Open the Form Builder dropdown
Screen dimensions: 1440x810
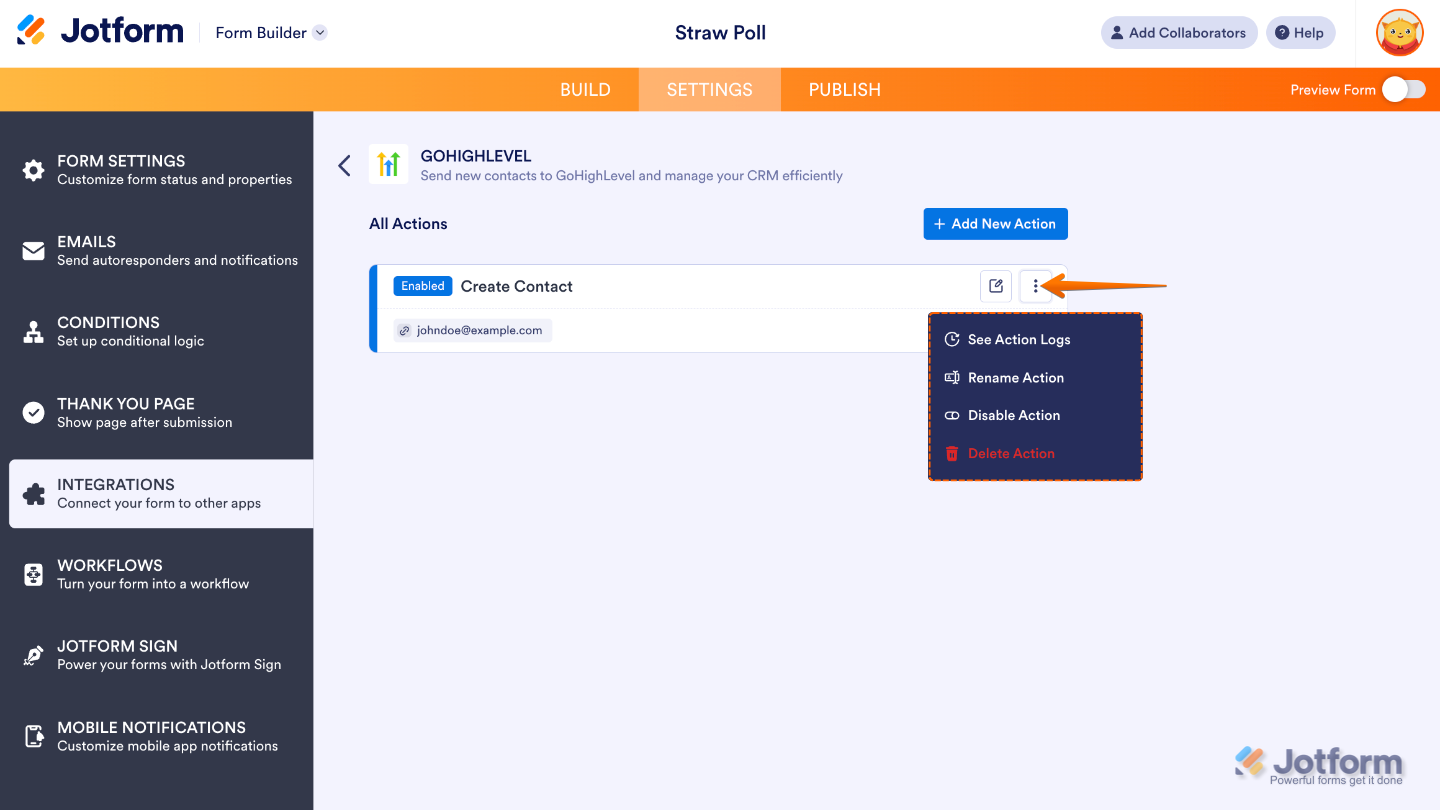pyautogui.click(x=270, y=32)
